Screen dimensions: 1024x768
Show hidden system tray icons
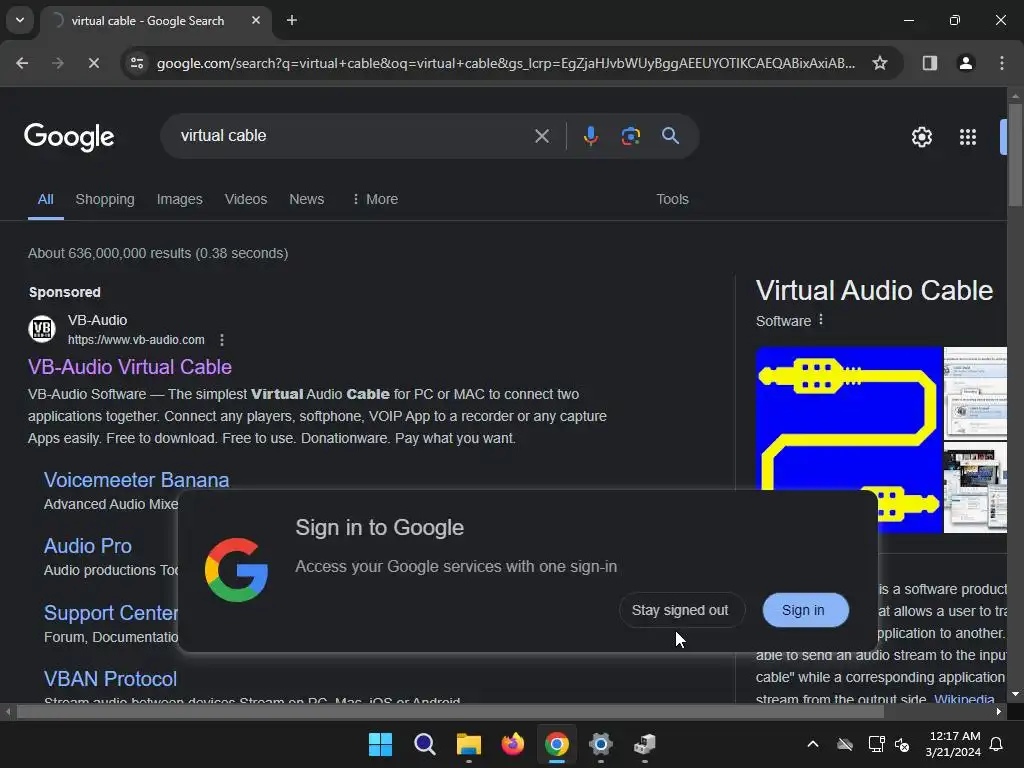pyautogui.click(x=812, y=744)
